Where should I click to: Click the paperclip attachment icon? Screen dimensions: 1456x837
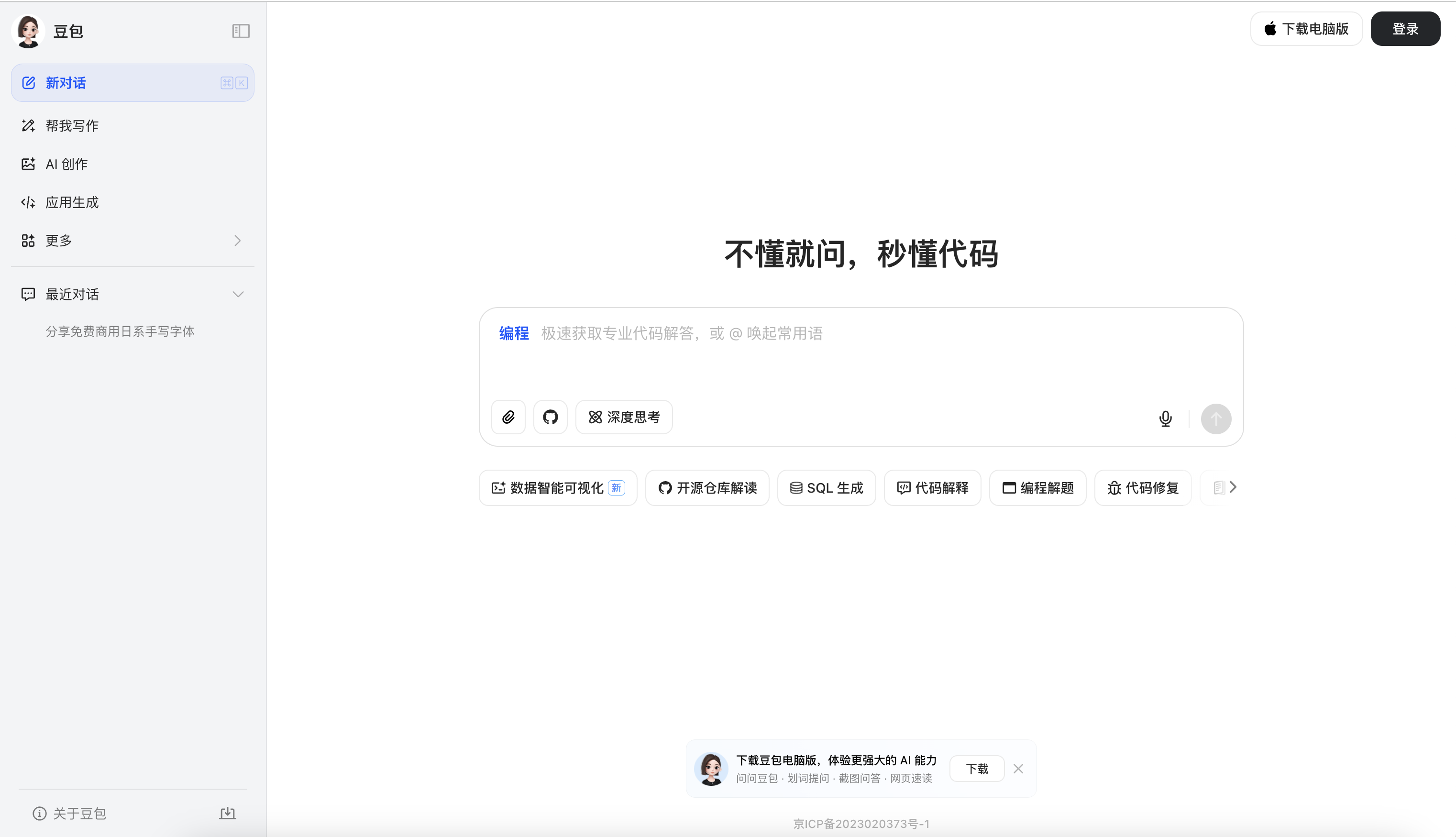pos(508,417)
